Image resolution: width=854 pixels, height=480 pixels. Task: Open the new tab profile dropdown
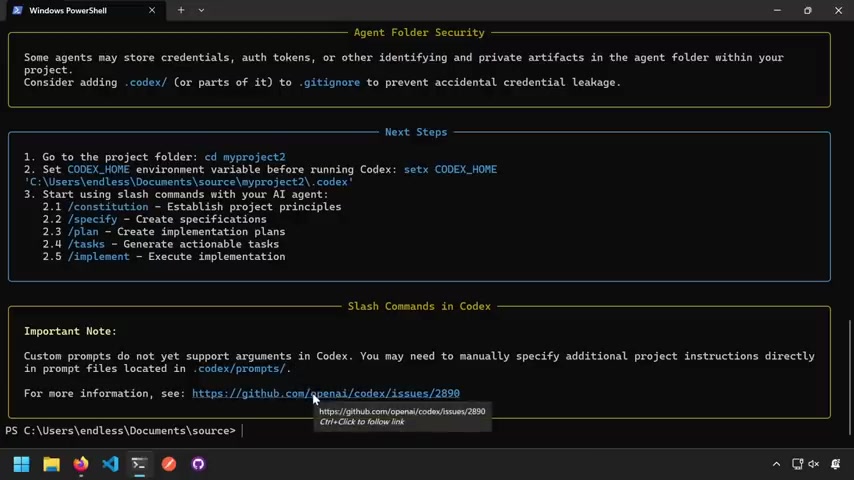pos(202,10)
